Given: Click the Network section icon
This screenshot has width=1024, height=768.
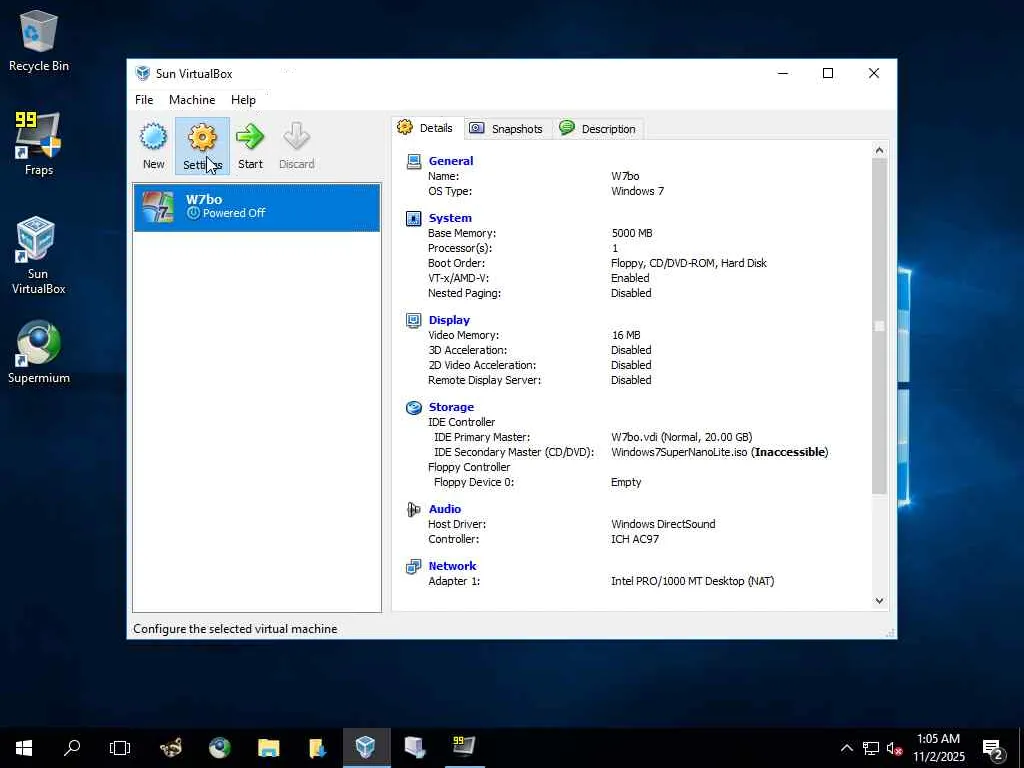Looking at the screenshot, I should coord(413,566).
